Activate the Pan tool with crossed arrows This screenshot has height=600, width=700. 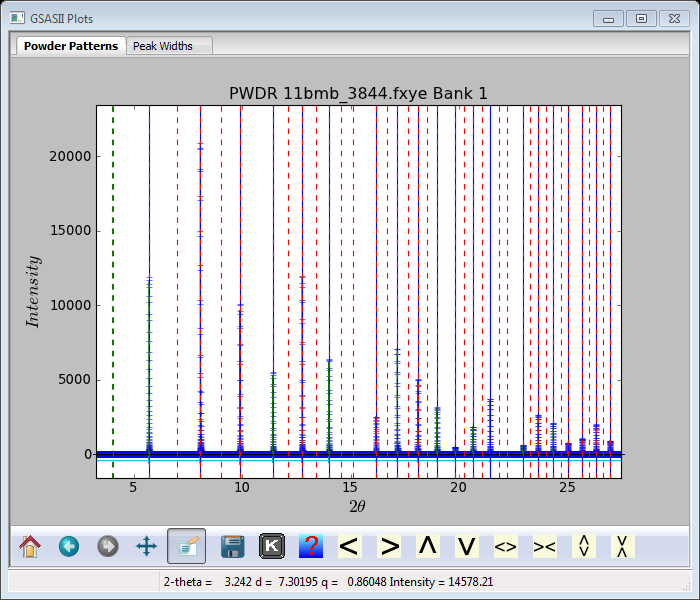(x=146, y=546)
